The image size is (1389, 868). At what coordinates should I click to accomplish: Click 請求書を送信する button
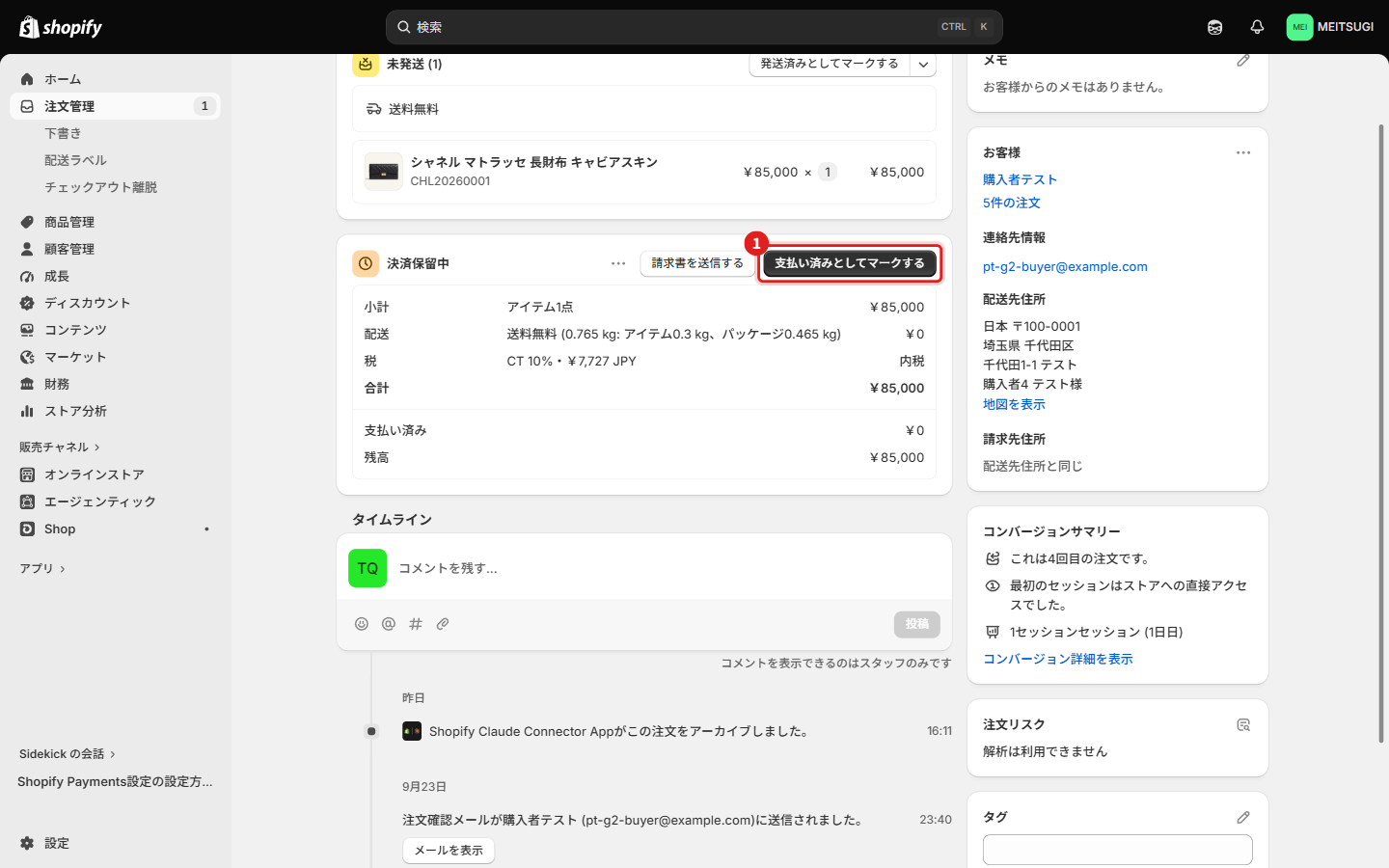pos(697,263)
